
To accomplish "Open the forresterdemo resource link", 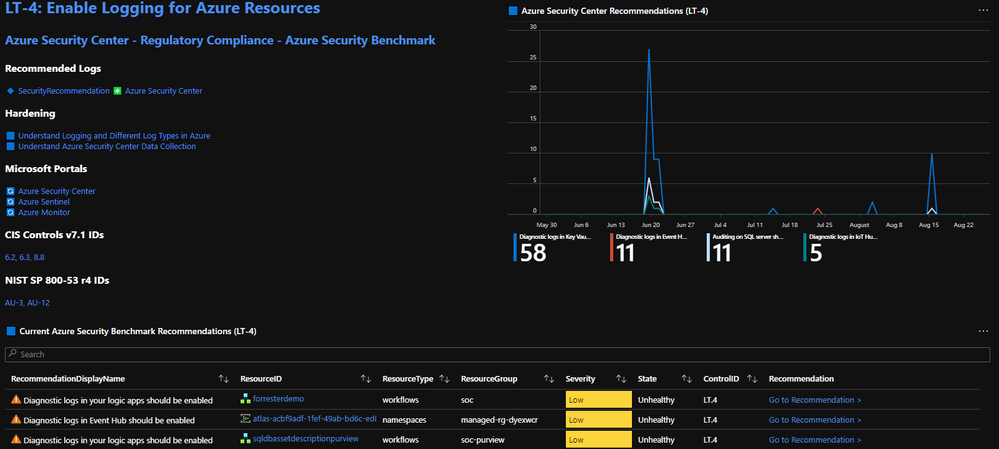I will click(x=278, y=399).
